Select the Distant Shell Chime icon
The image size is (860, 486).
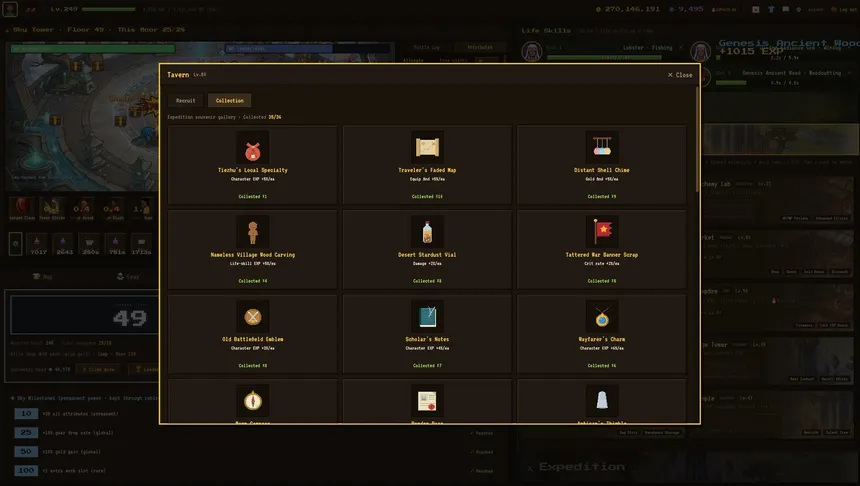point(602,147)
